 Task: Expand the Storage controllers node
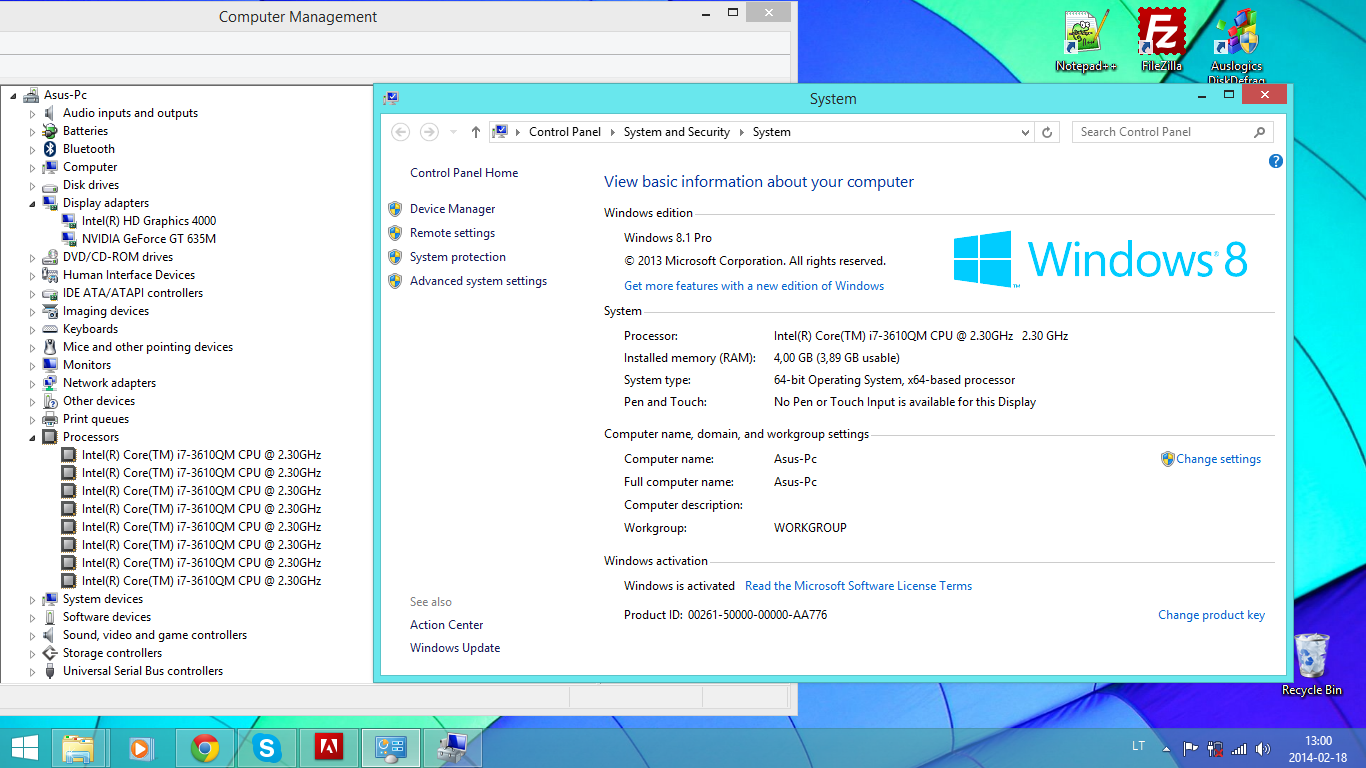[x=32, y=653]
